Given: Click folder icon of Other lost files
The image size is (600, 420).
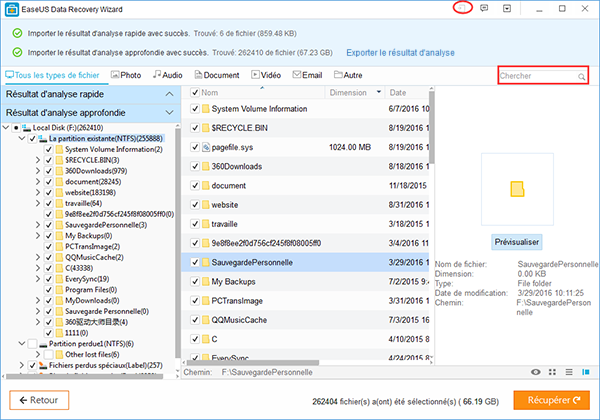Looking at the screenshot, I should pyautogui.click(x=59, y=355).
